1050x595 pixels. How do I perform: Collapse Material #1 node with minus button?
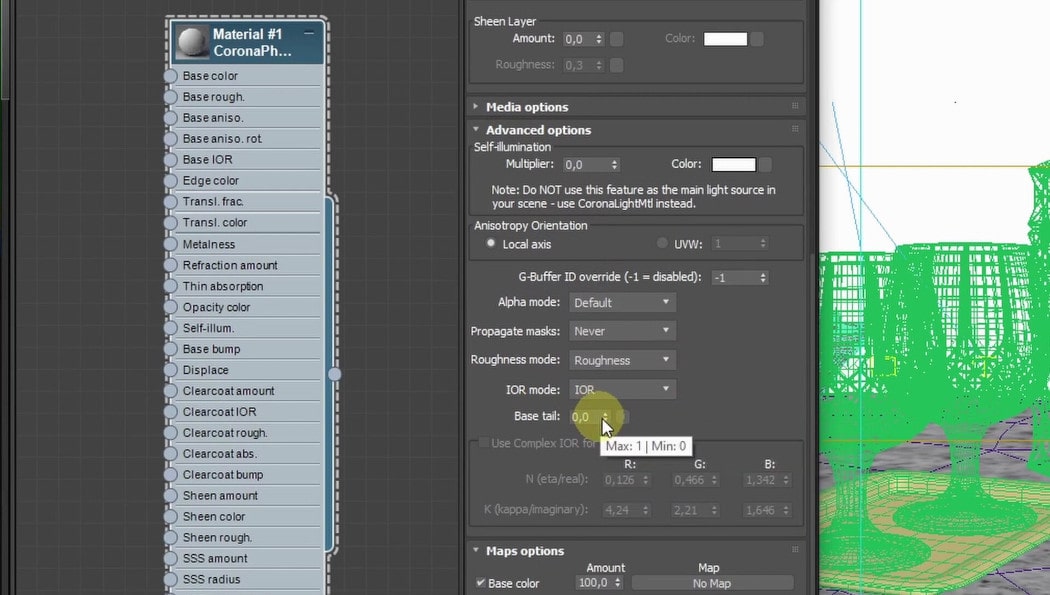(309, 33)
